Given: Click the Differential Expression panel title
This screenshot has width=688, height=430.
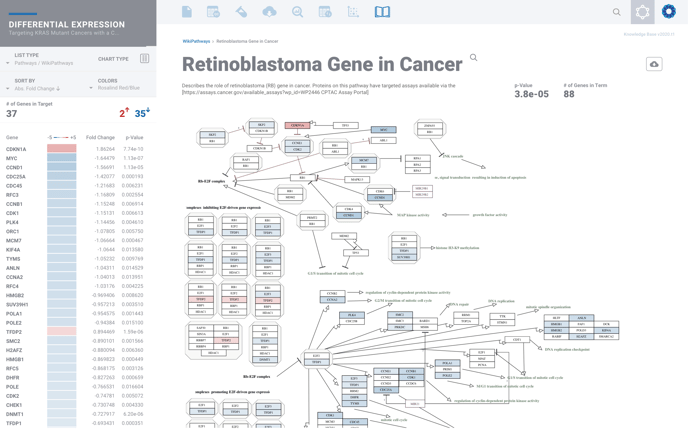Looking at the screenshot, I should [x=67, y=25].
